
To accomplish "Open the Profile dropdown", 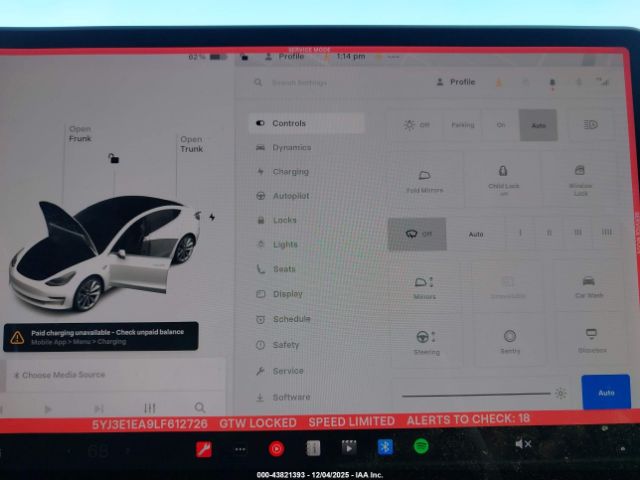I will coord(456,82).
